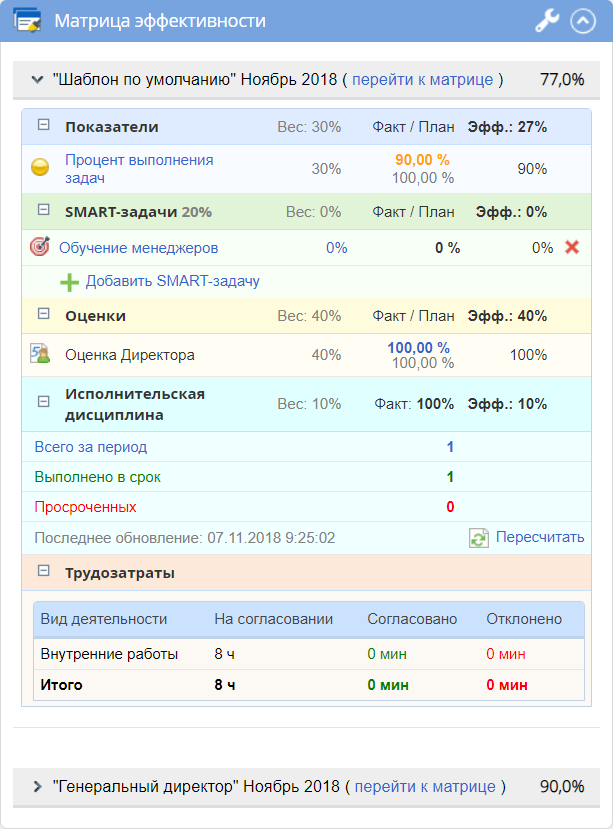Click the target icon beside Обучение менеджеров
613x829 pixels.
tap(39, 247)
